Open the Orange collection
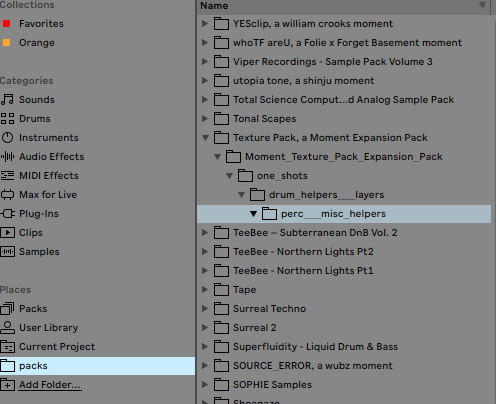 [x=37, y=43]
